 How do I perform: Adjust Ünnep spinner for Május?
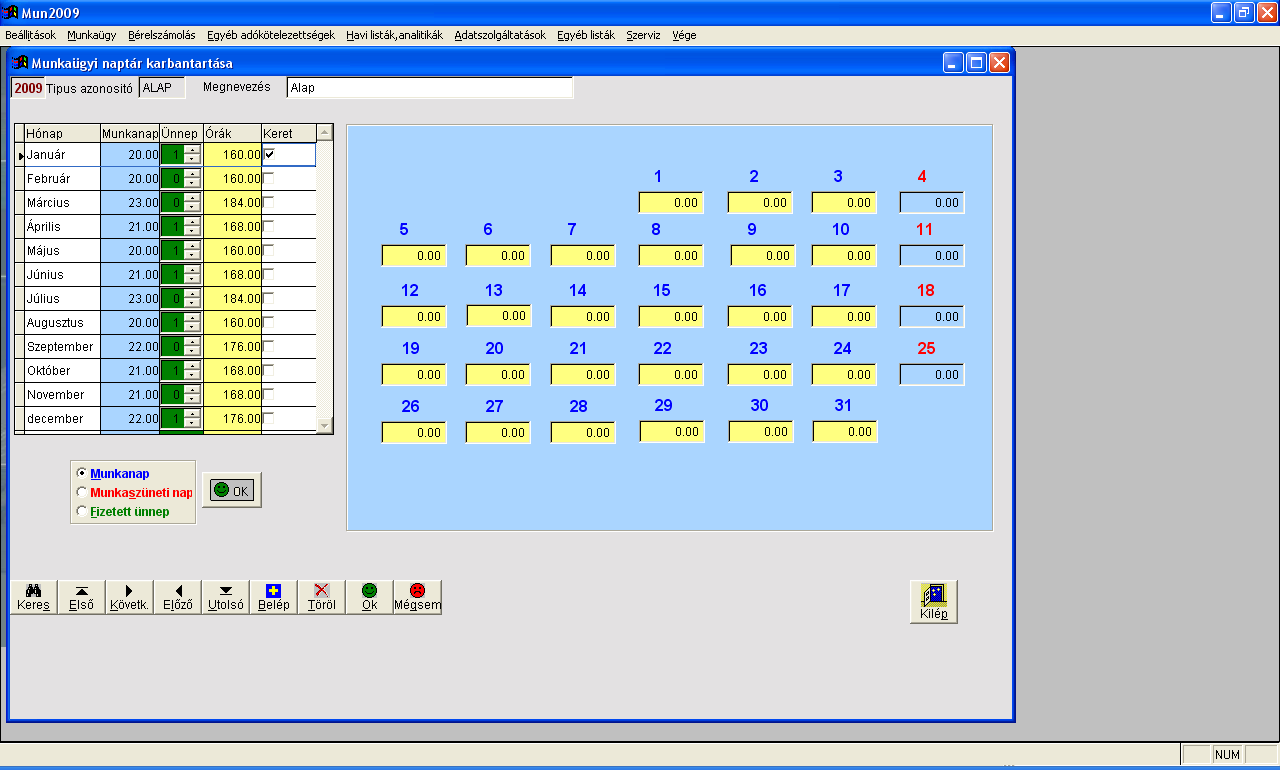[x=192, y=251]
